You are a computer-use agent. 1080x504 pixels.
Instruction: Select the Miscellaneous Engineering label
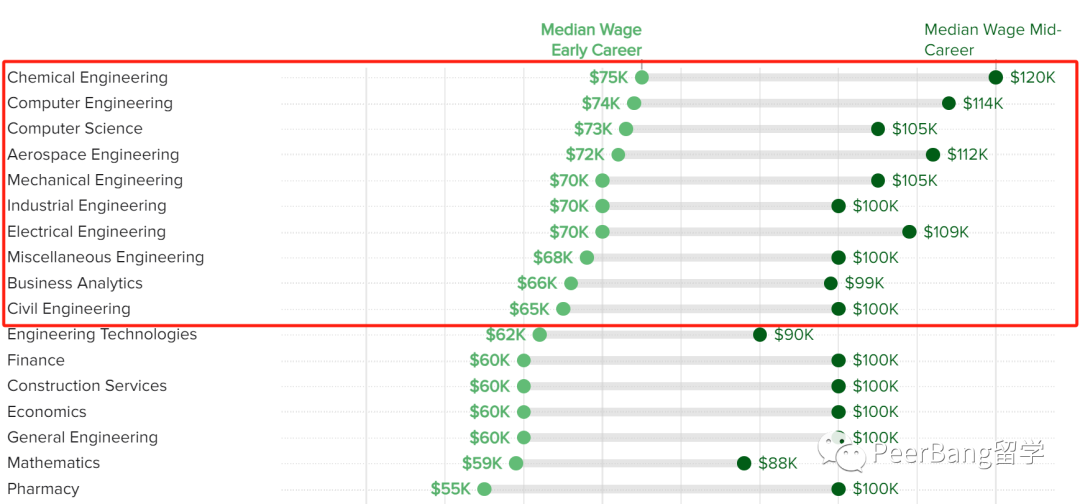click(105, 257)
